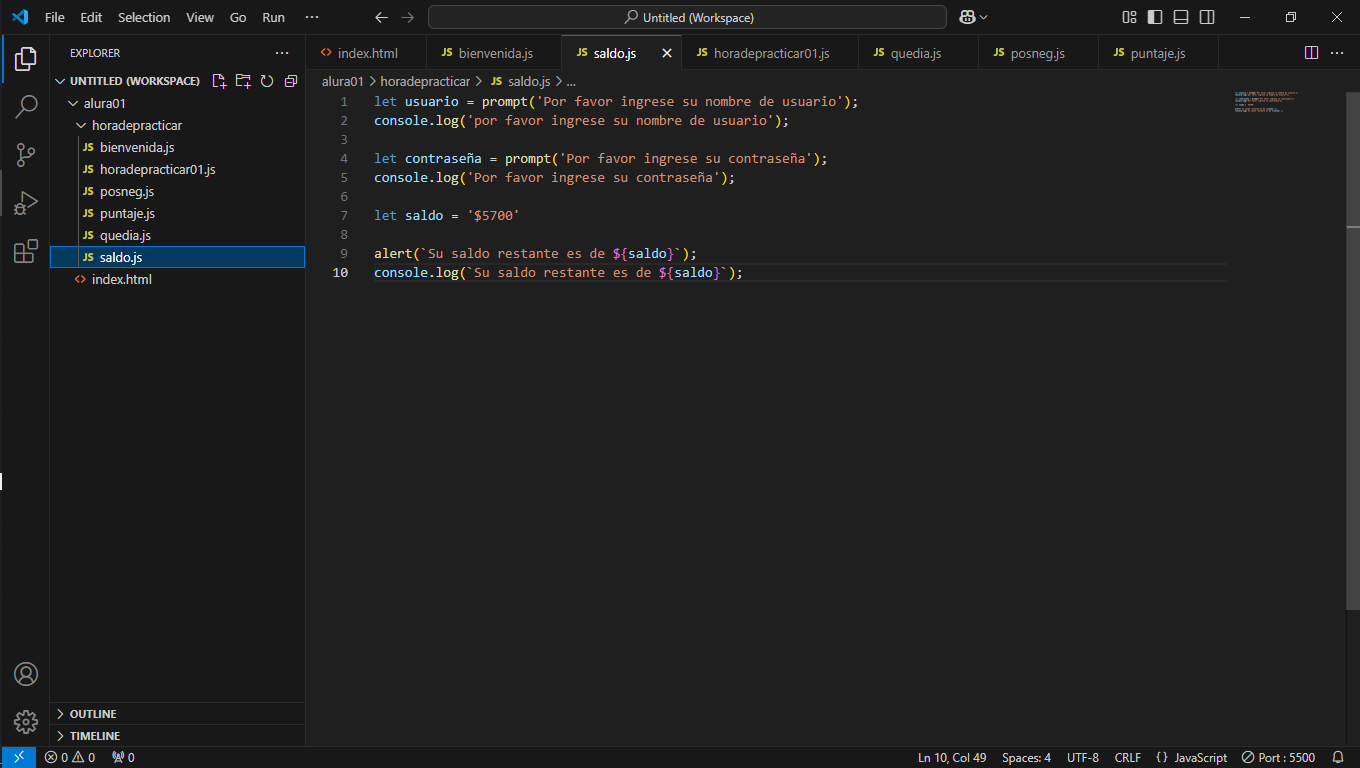Screen dimensions: 1360x768
Task: Open Explorer views and more actions
Action: [282, 53]
